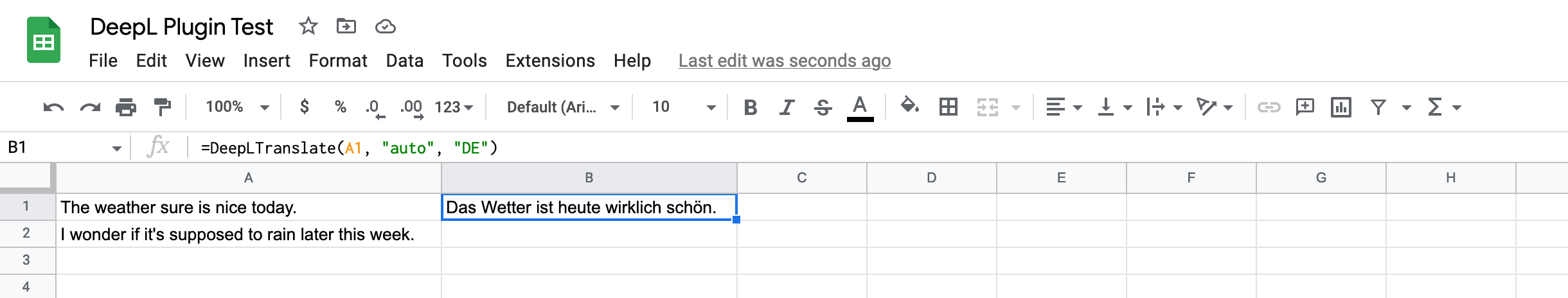
Task: Format as currency with the $ button
Action: coord(305,107)
